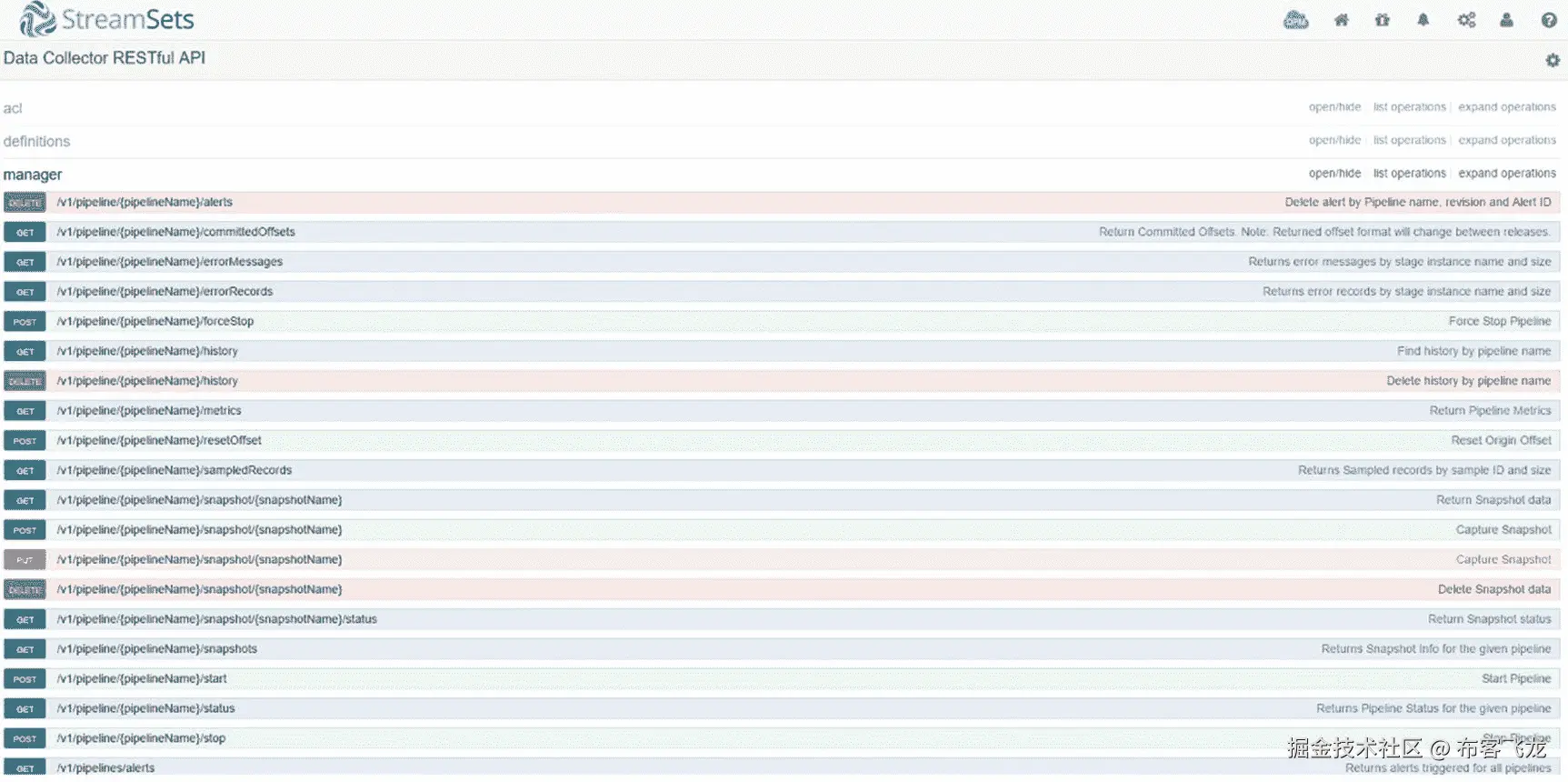Image resolution: width=1568 pixels, height=782 pixels.
Task: Click the POST badge for resetOffset
Action: pos(25,441)
